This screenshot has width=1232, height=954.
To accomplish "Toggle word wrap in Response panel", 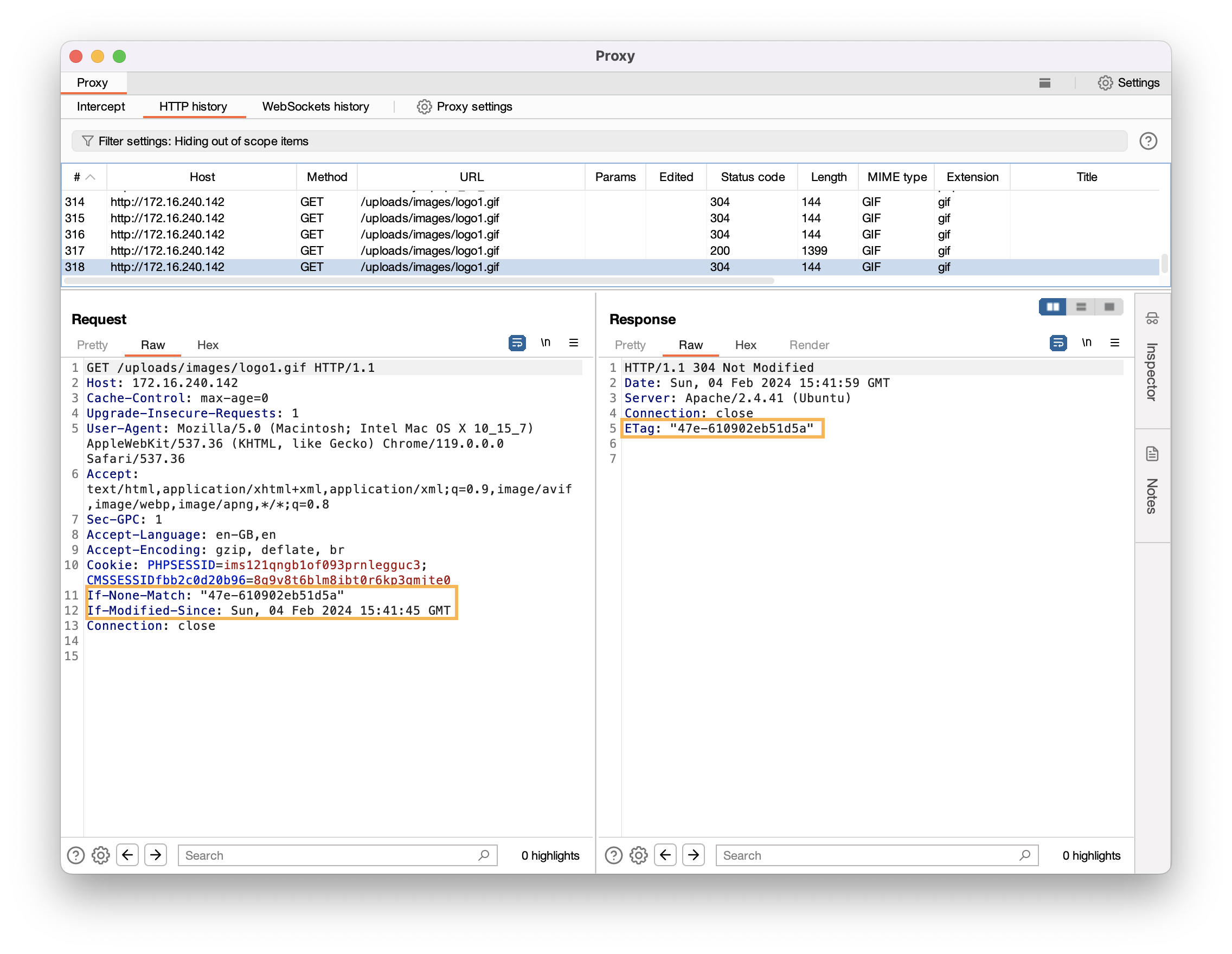I will (1058, 343).
